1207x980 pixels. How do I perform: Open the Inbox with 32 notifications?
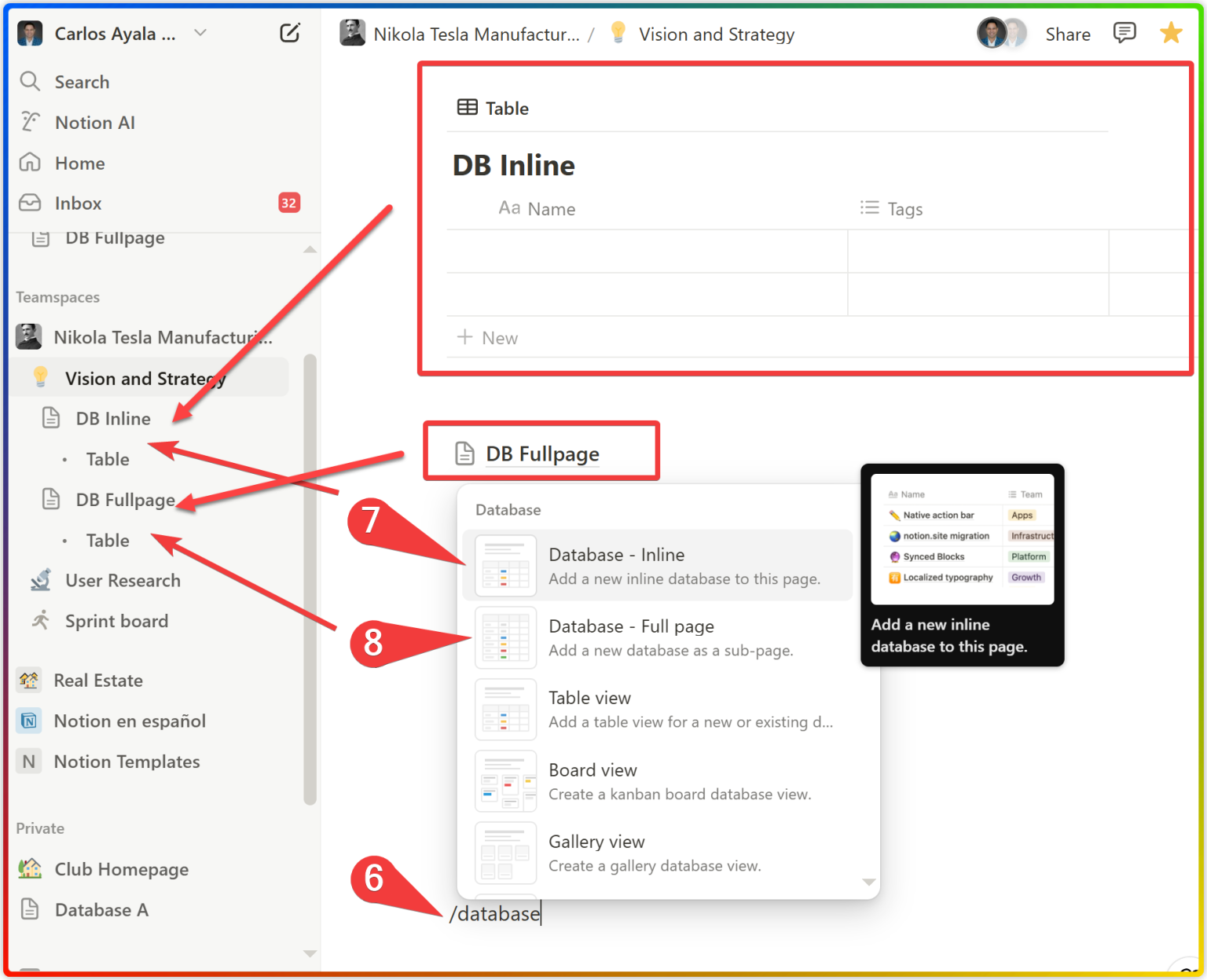pyautogui.click(x=78, y=203)
